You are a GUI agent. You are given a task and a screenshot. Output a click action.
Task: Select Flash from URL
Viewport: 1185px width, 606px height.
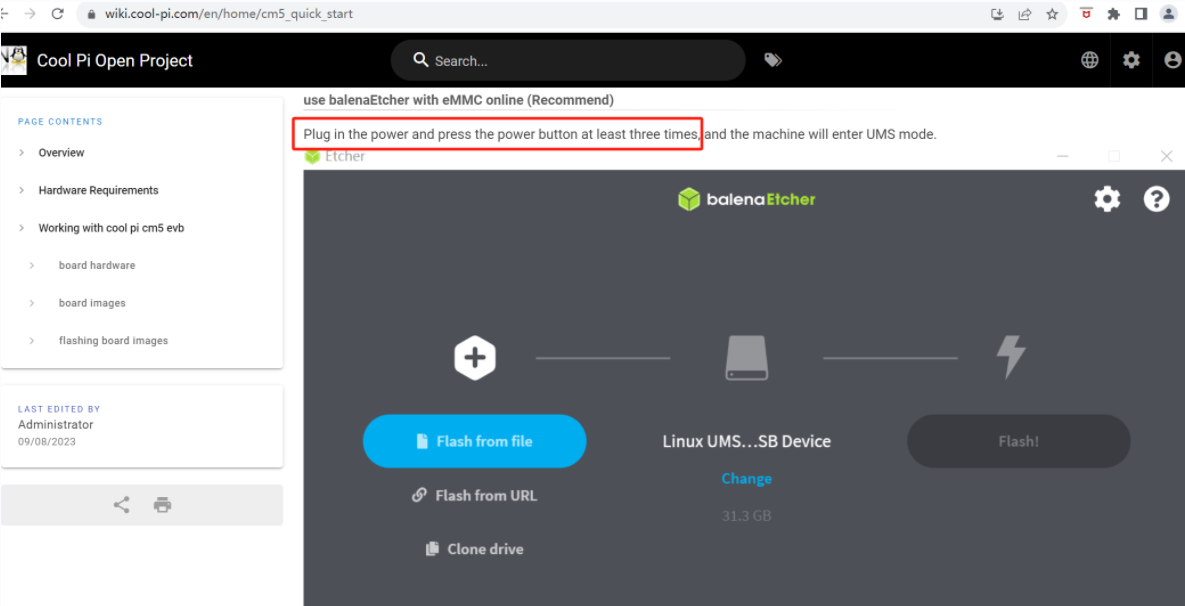(x=475, y=496)
